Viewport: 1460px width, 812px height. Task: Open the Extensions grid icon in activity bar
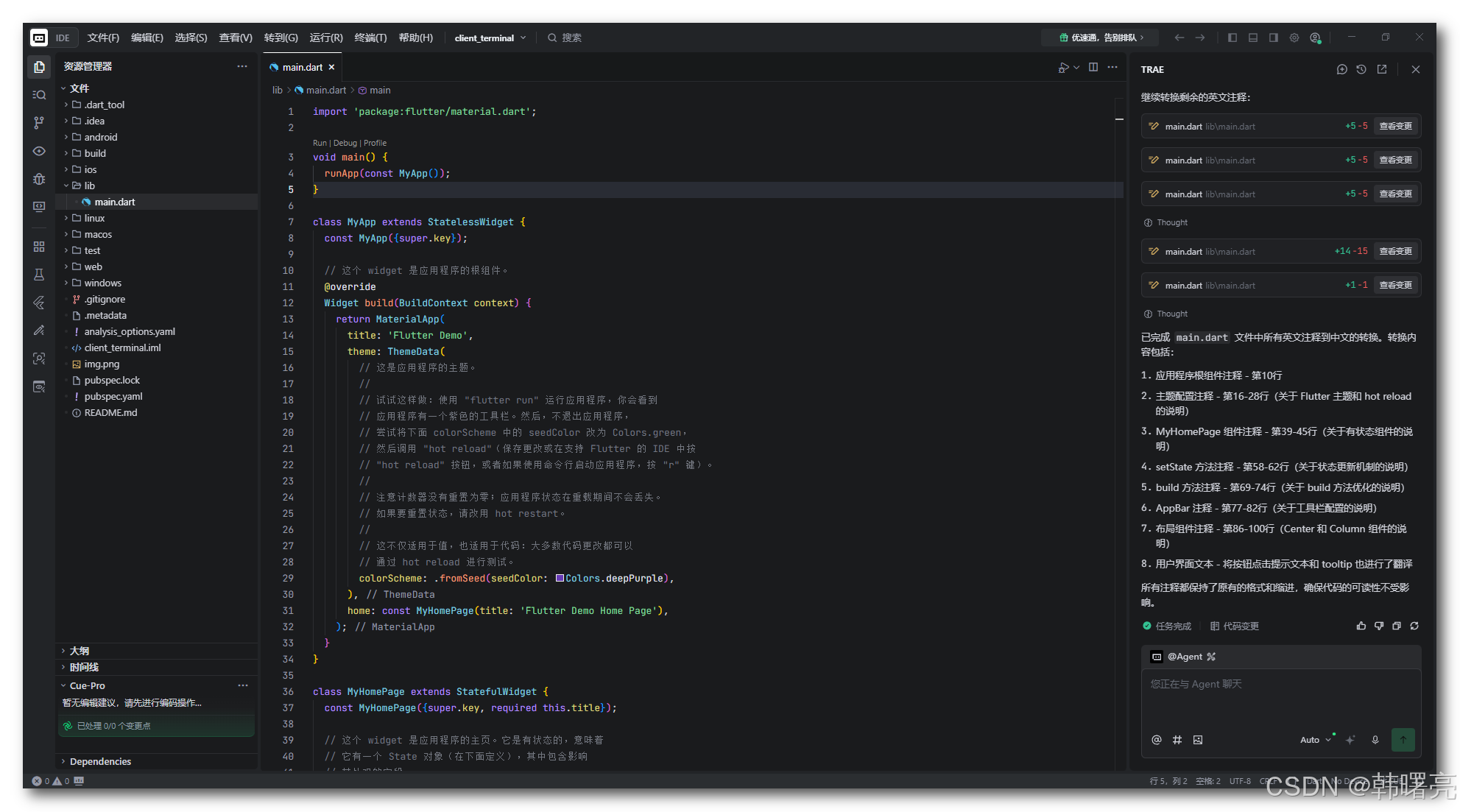pos(39,247)
